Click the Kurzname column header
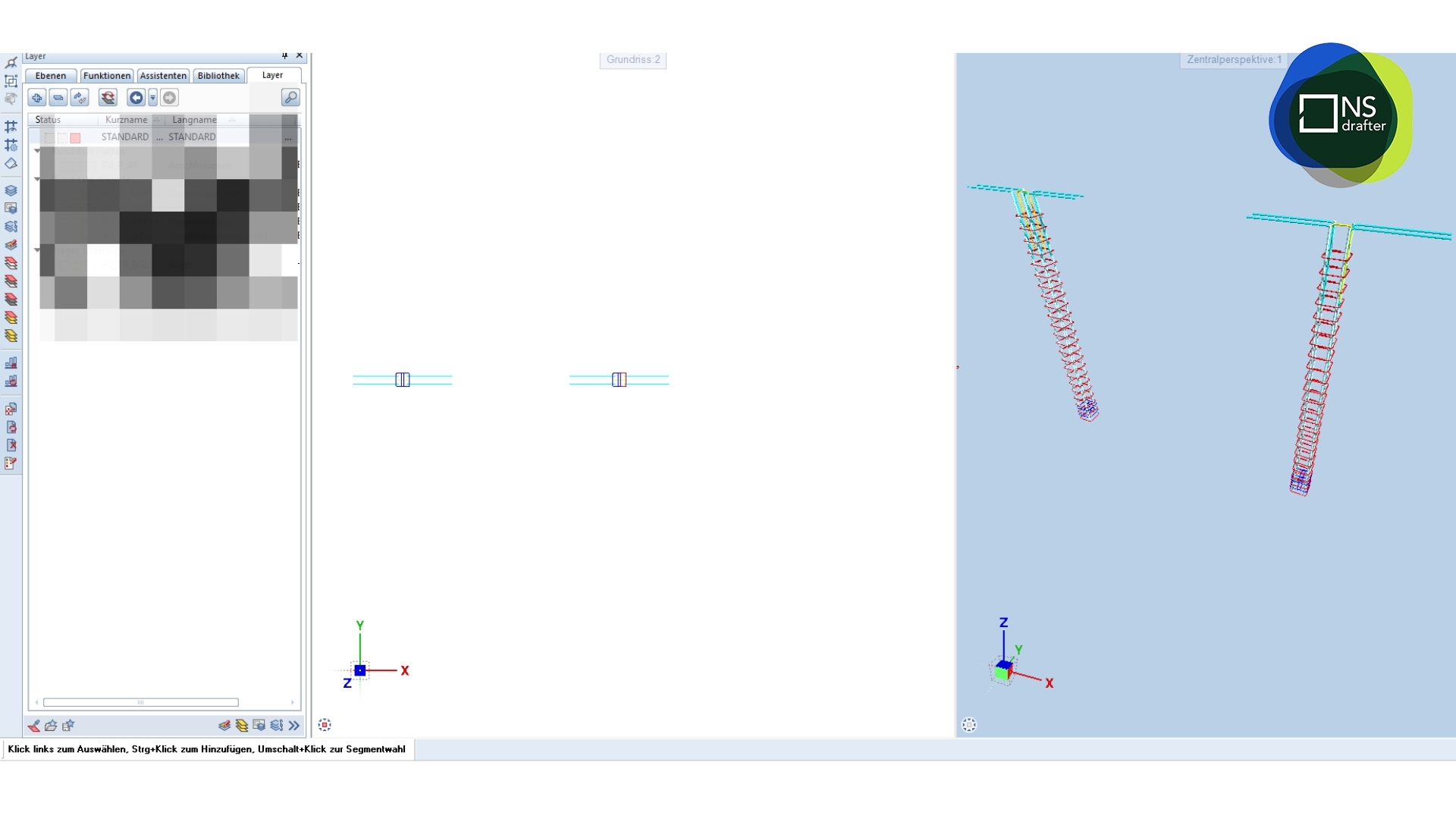The image size is (1456, 819). click(x=127, y=120)
